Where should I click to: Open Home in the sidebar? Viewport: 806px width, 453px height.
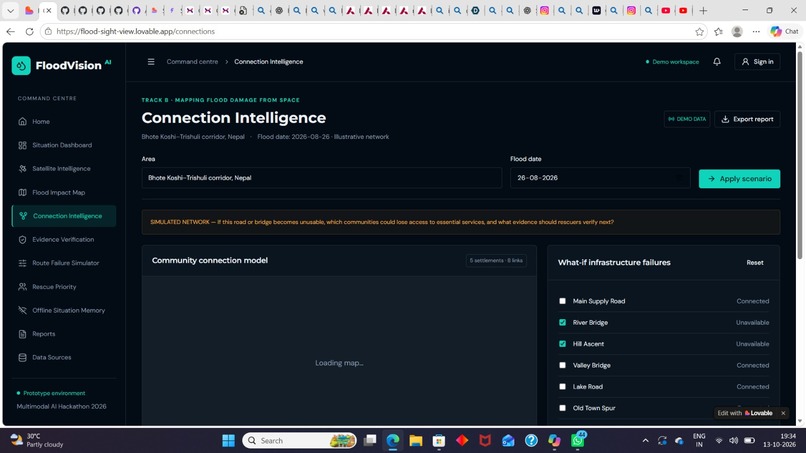coord(64,121)
